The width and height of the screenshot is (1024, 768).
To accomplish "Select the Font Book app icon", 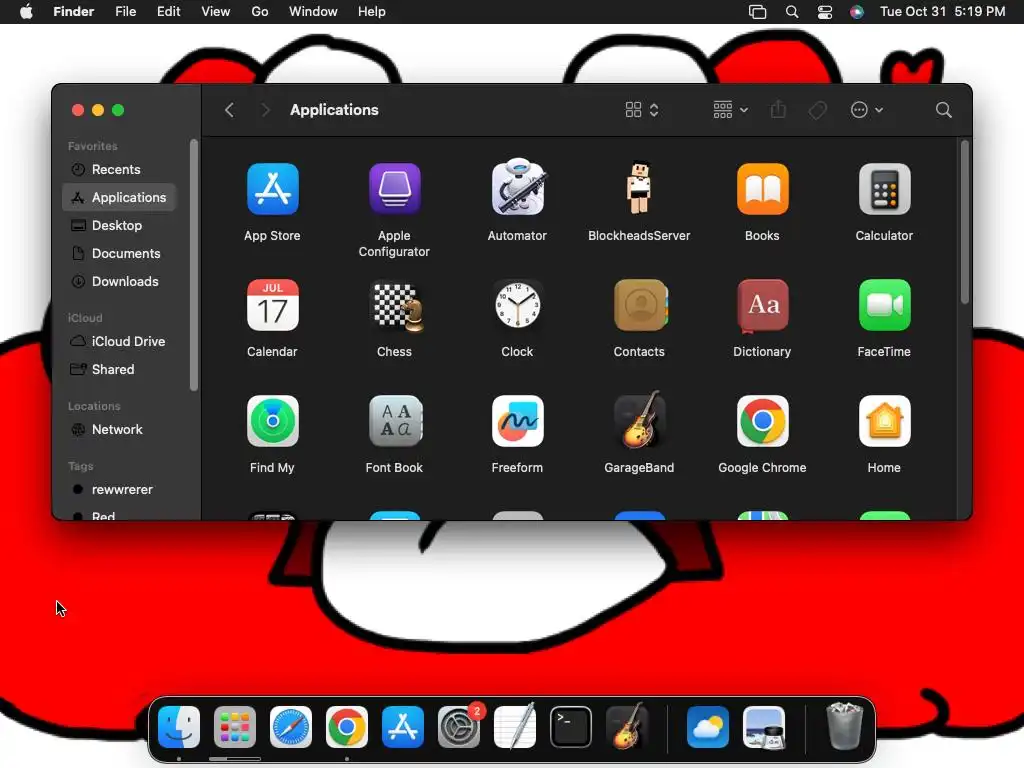I will coord(396,421).
